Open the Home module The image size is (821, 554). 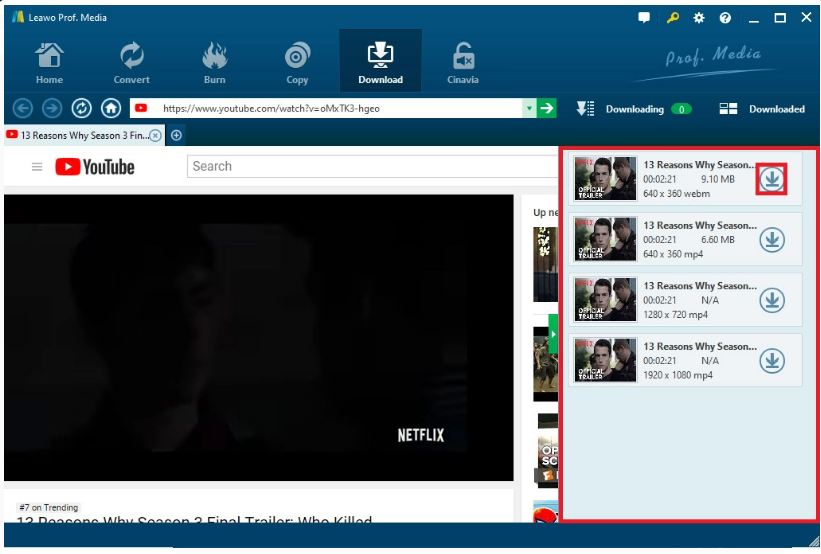[x=49, y=62]
